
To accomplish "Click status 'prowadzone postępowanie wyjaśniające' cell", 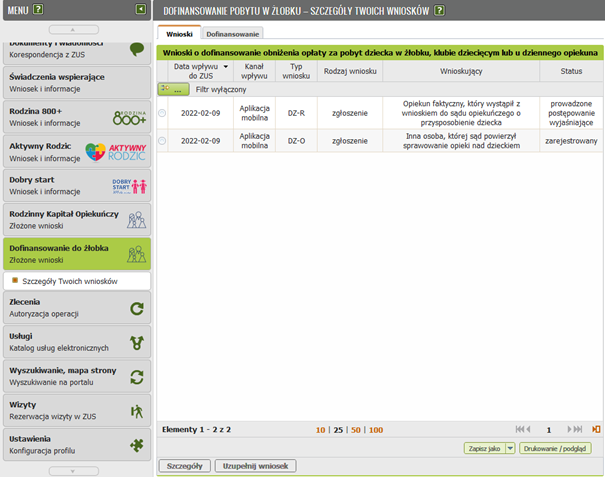I will point(571,113).
